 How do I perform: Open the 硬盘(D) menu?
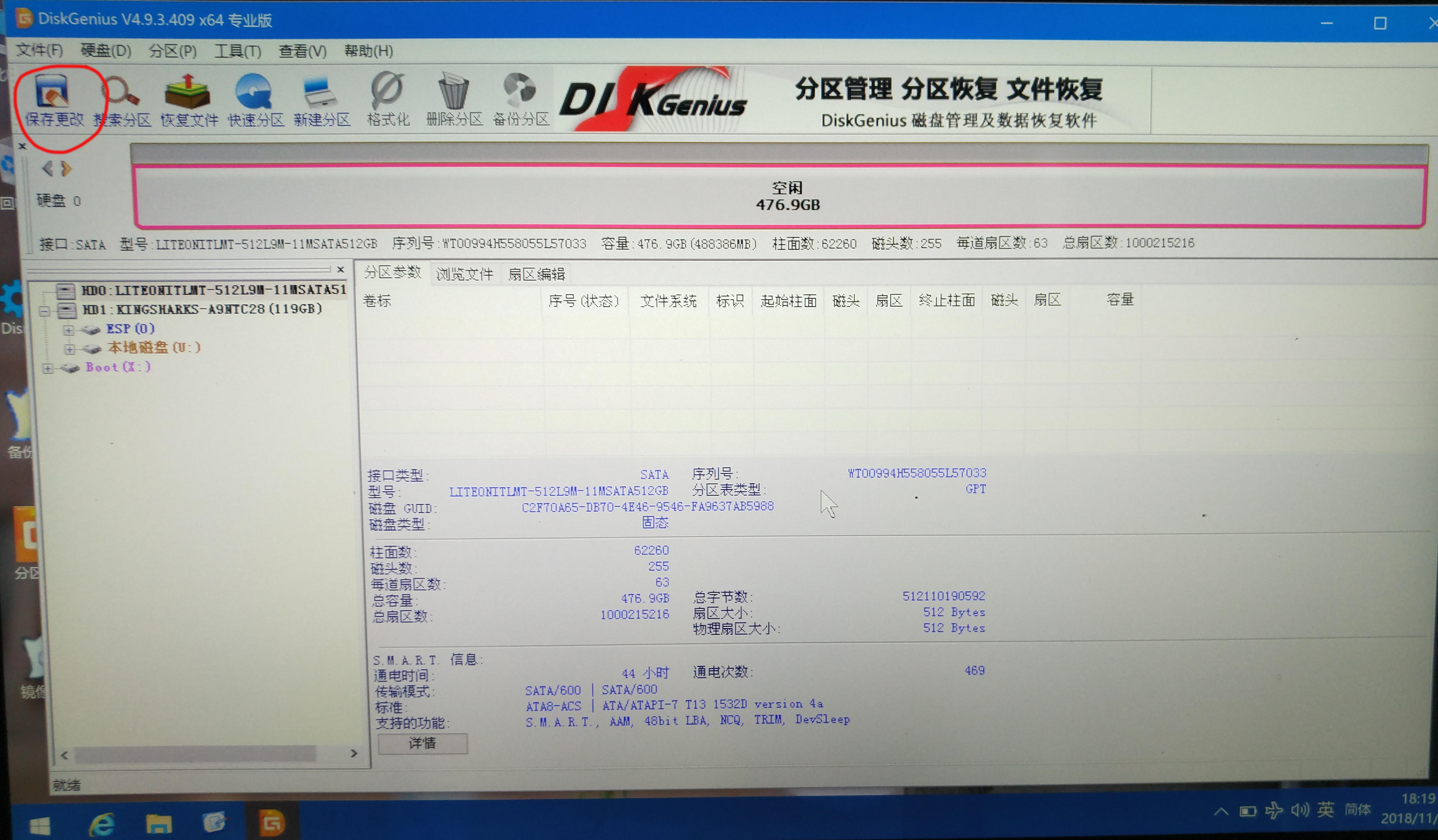coord(104,51)
